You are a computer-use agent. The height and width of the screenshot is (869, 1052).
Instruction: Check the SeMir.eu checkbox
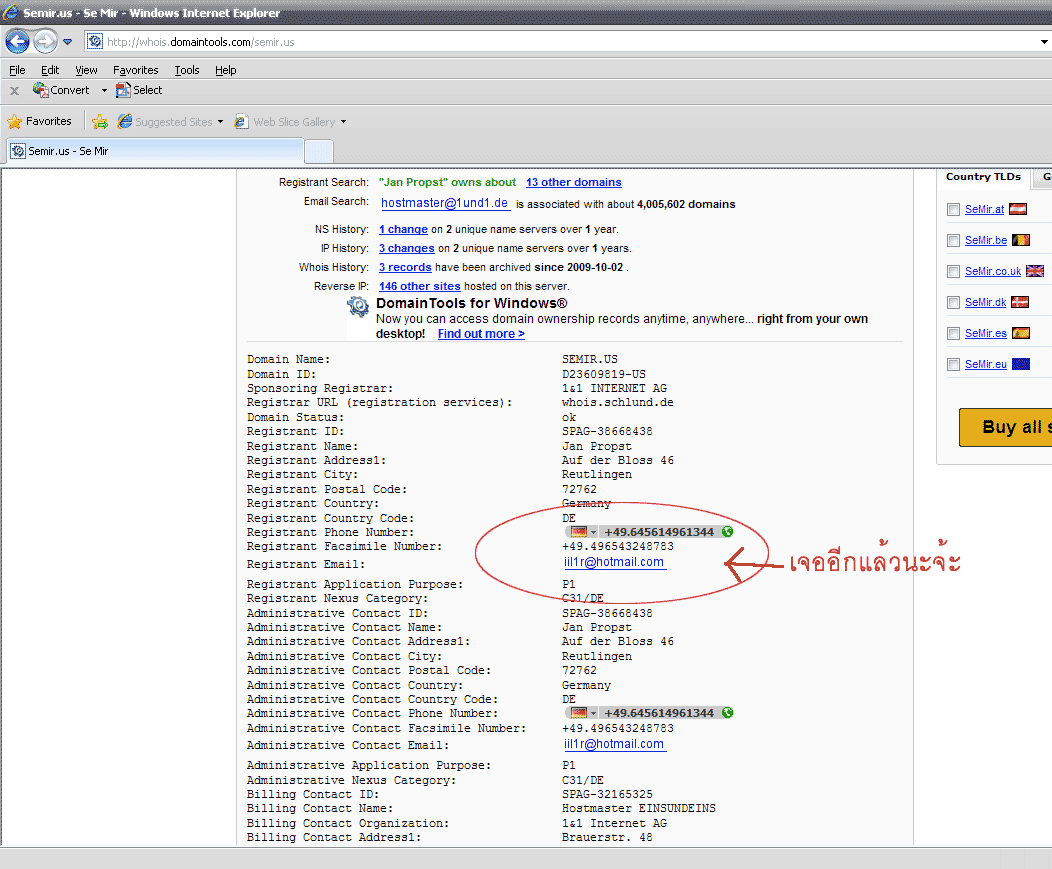[953, 364]
